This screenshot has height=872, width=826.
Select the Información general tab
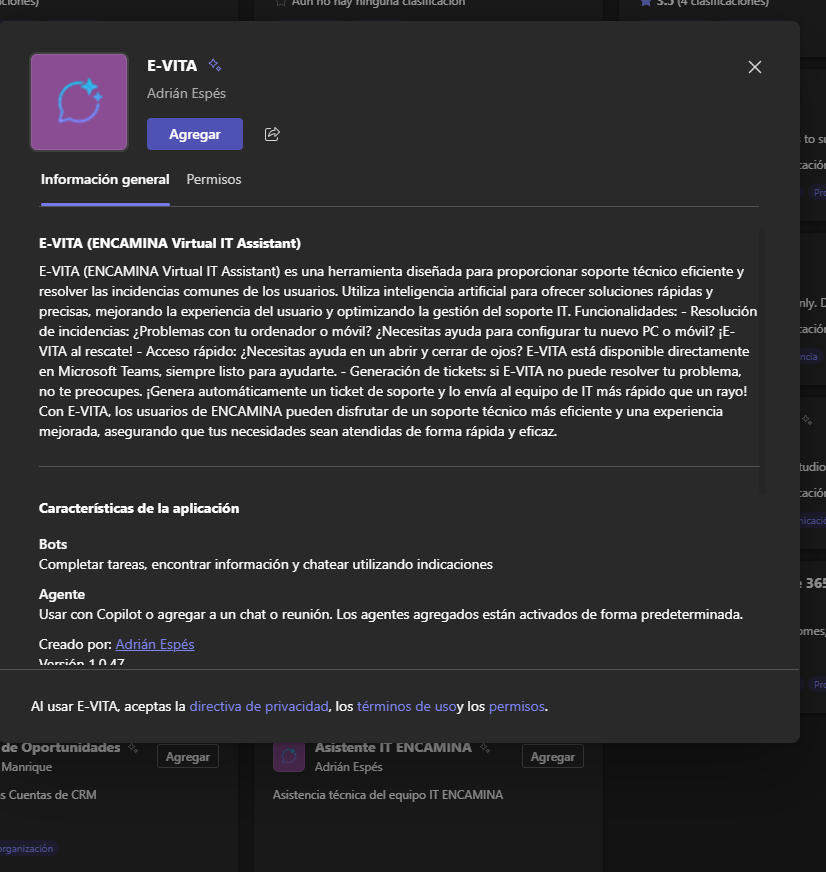coord(105,180)
